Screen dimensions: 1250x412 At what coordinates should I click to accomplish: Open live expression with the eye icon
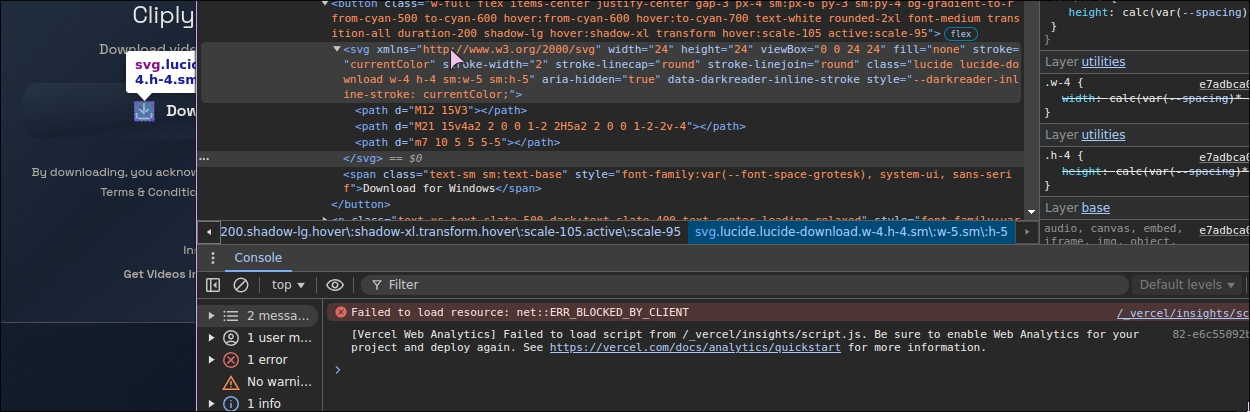point(335,285)
